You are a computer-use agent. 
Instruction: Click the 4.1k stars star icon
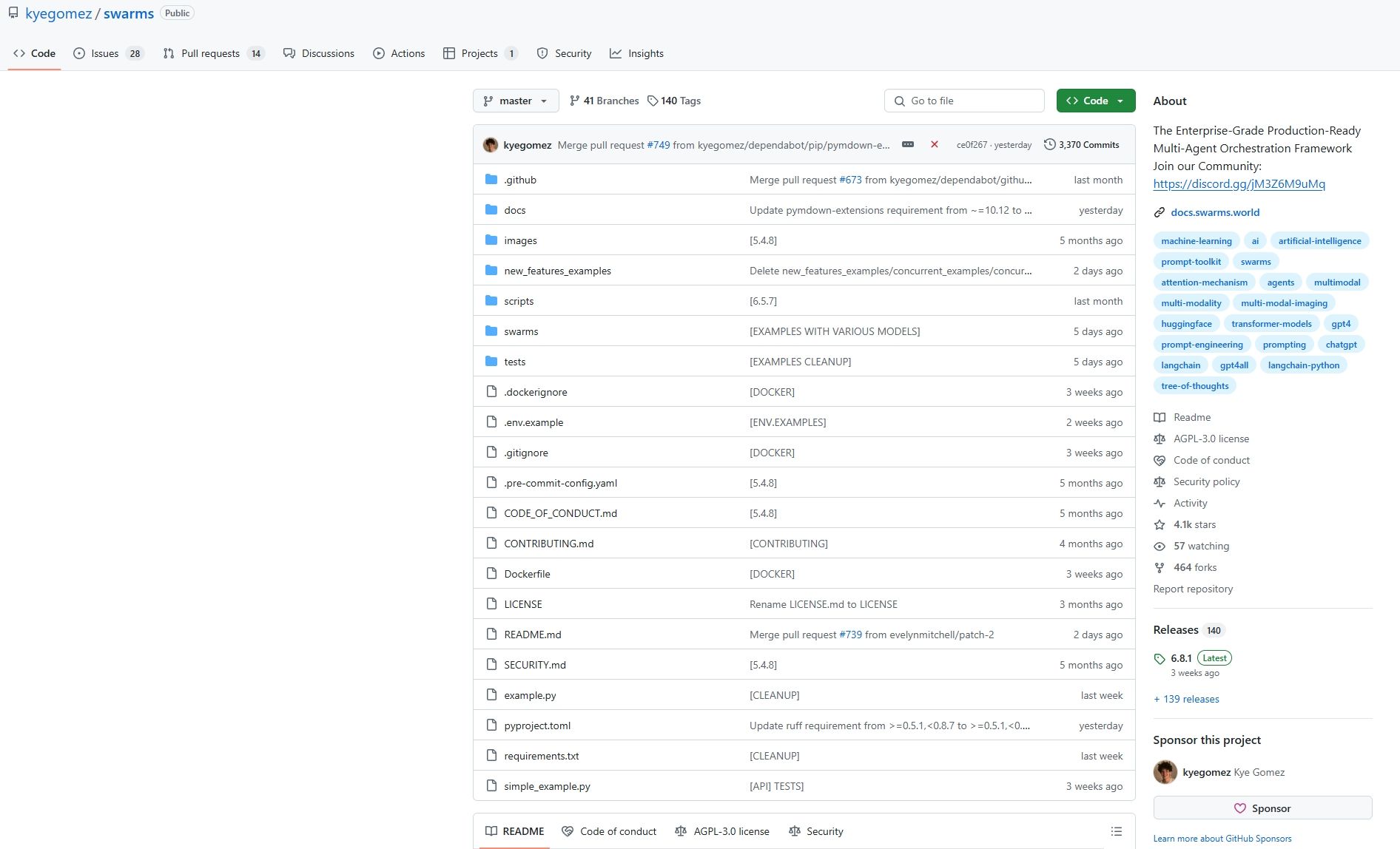coord(1160,524)
